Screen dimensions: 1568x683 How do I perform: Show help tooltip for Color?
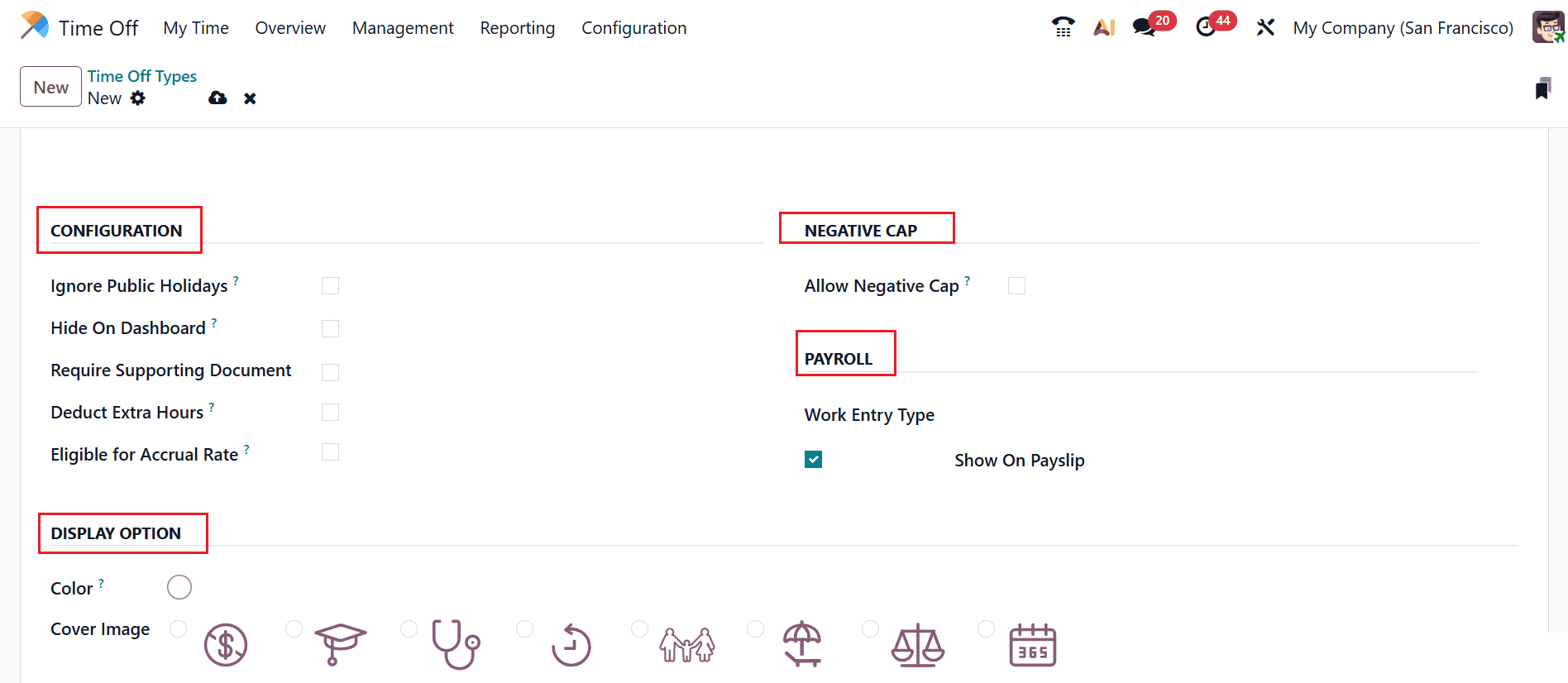pos(102,583)
